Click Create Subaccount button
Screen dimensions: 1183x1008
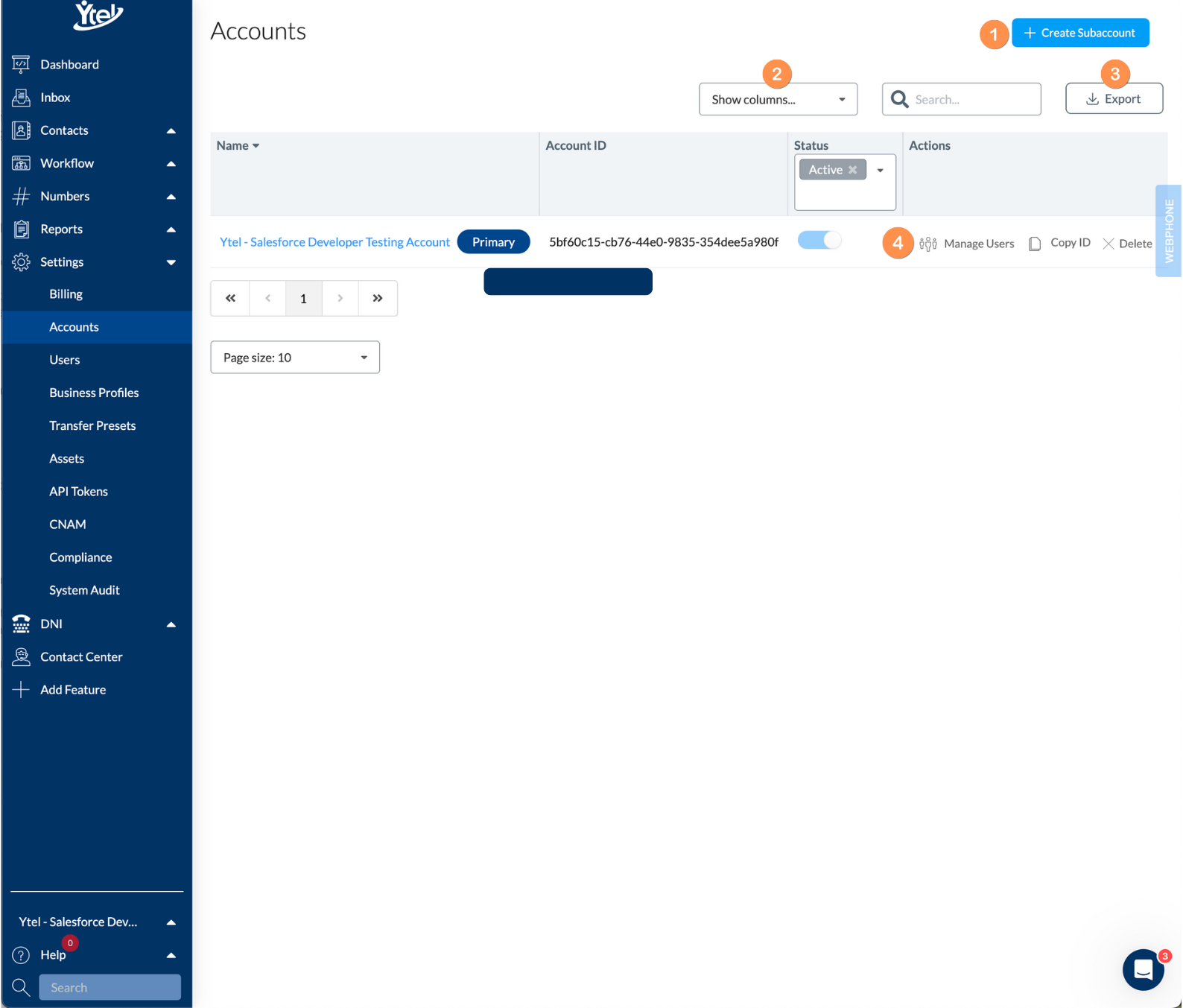pos(1080,33)
